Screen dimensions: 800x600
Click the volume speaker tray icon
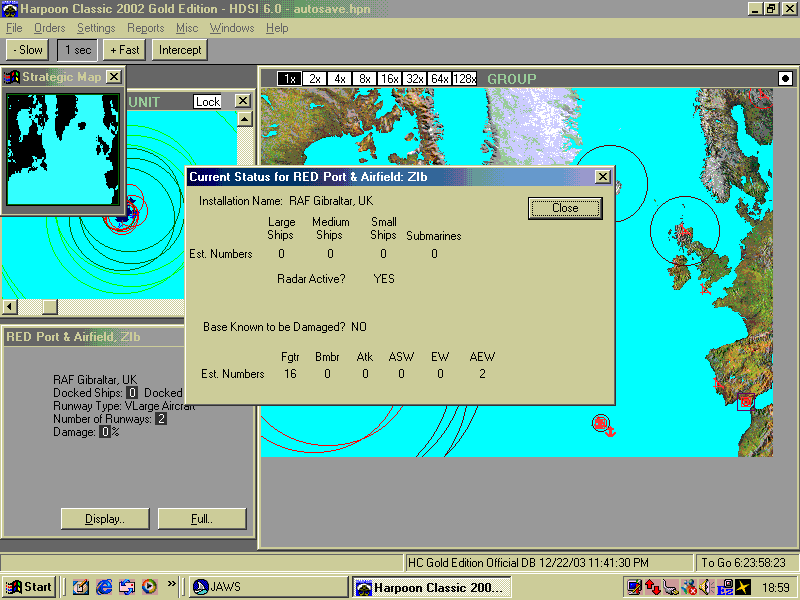pos(706,587)
